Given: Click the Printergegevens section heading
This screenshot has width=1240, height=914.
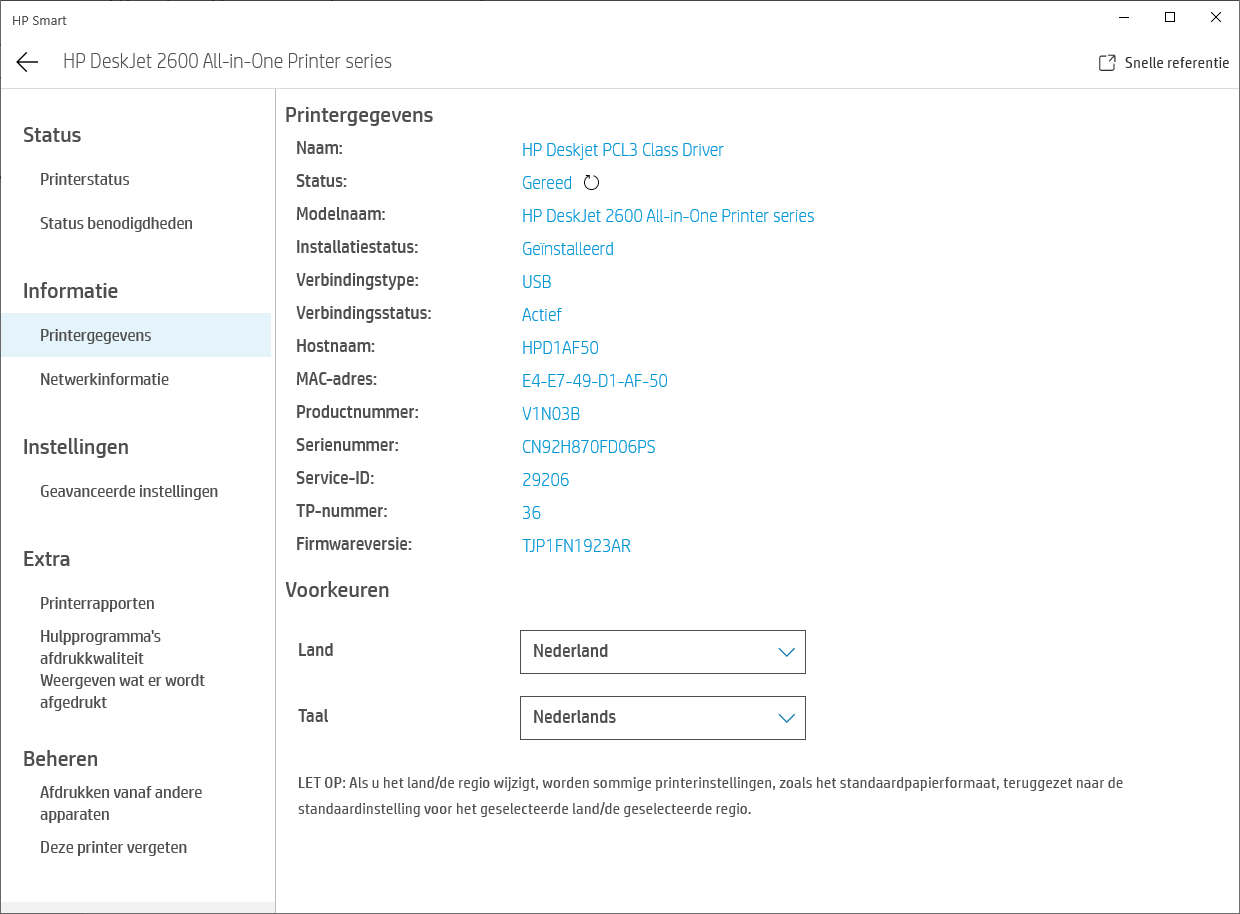Looking at the screenshot, I should coord(359,115).
